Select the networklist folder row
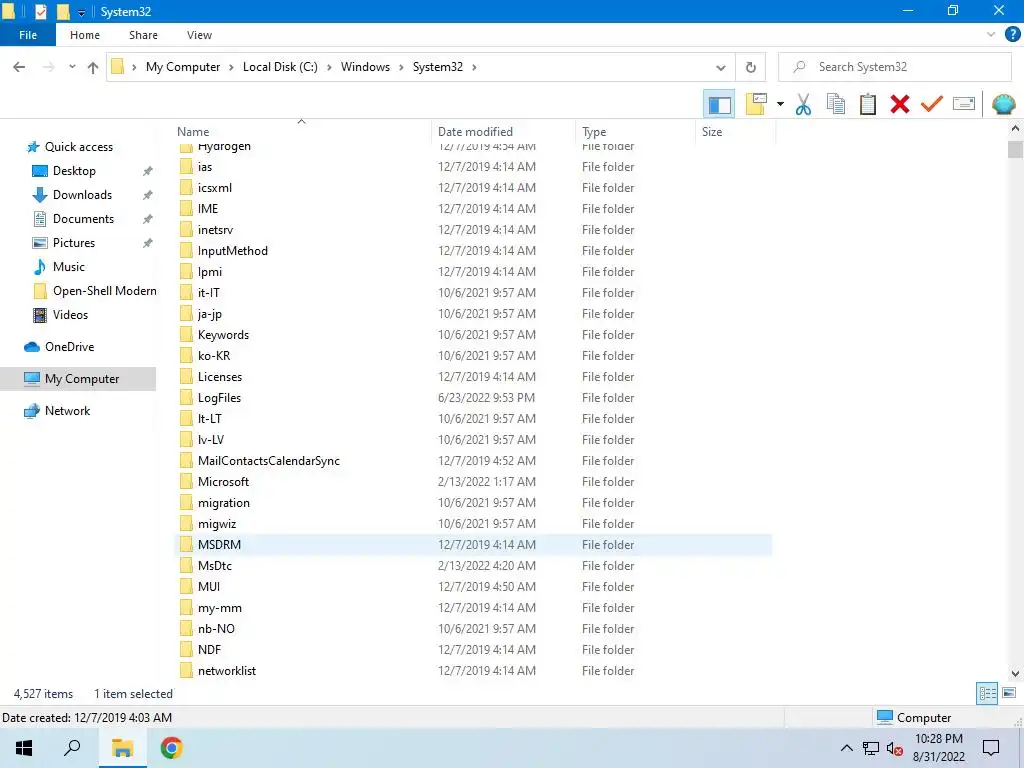Image resolution: width=1024 pixels, height=768 pixels. click(x=473, y=671)
